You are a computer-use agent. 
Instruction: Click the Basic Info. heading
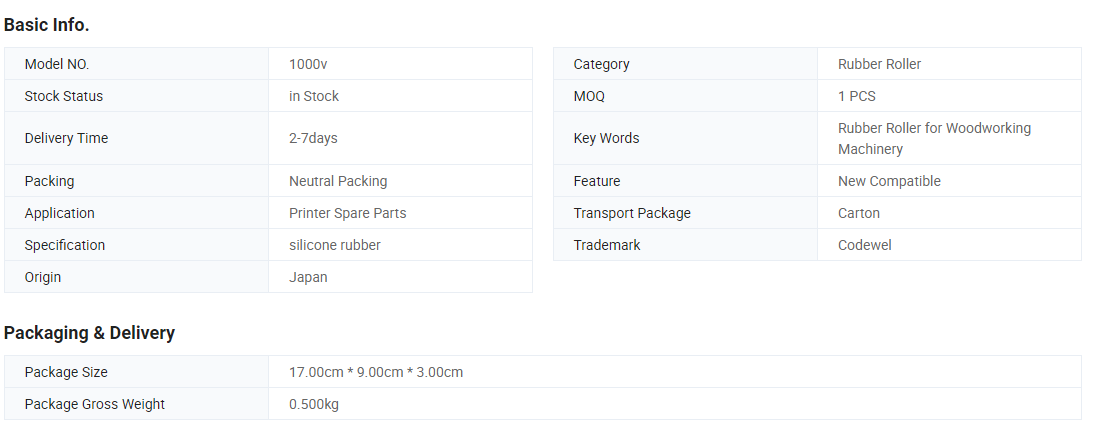click(x=46, y=25)
